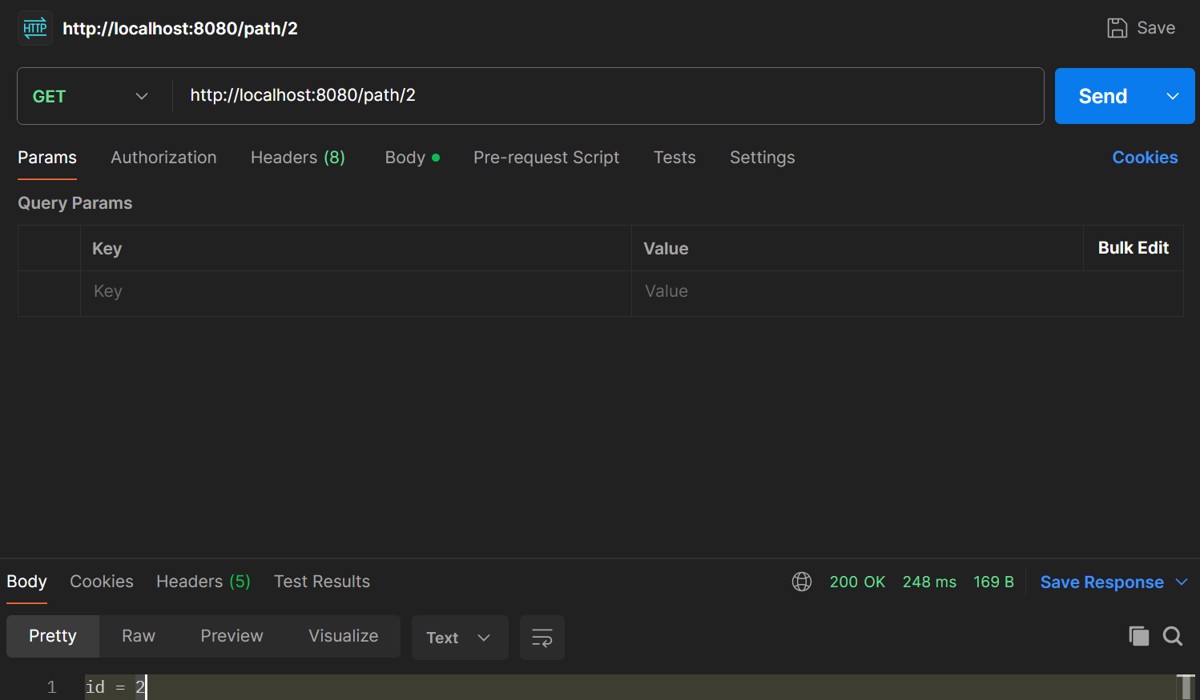Click the query param Key field

click(x=355, y=292)
